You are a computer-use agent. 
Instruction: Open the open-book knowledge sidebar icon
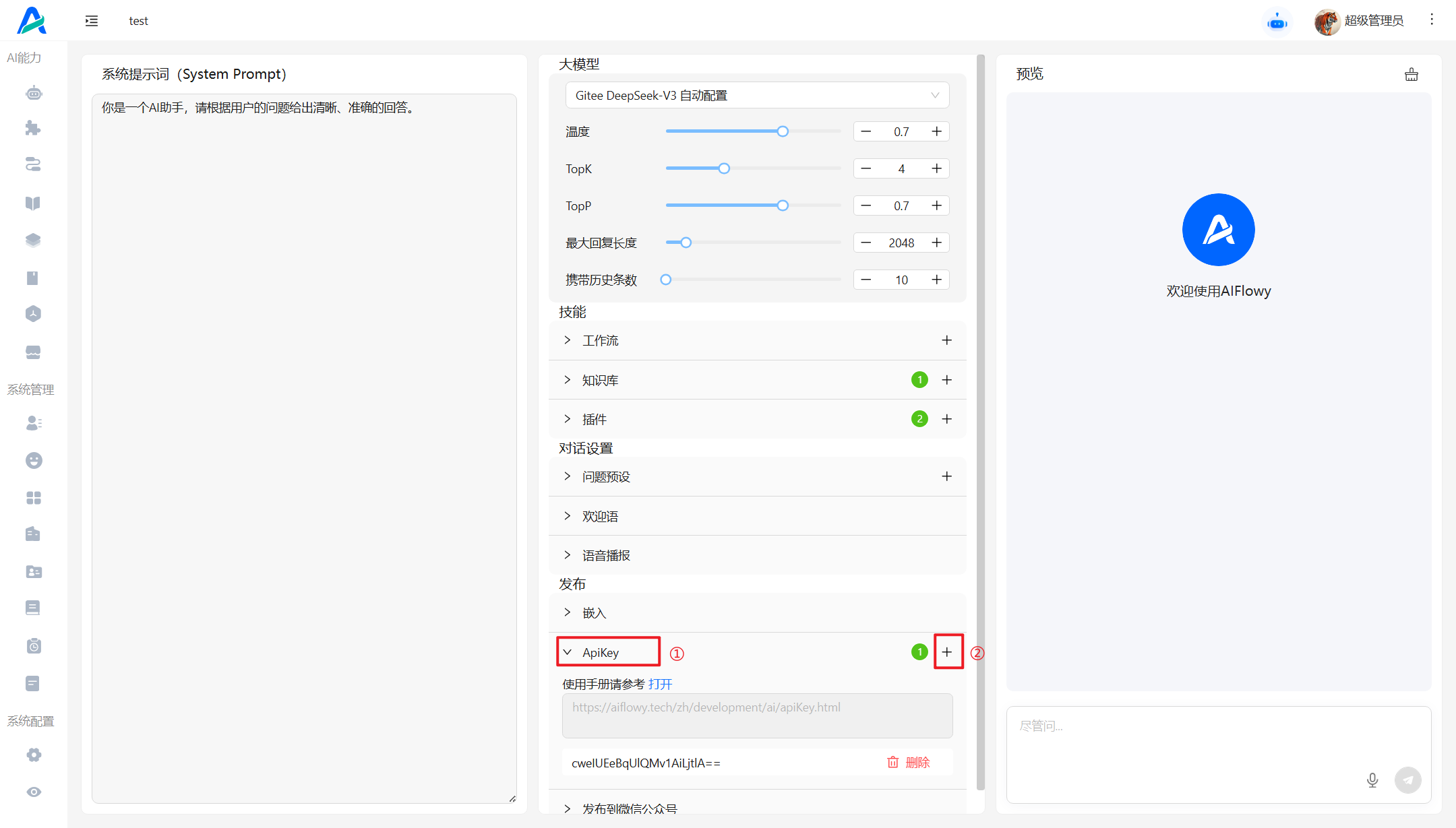pos(33,203)
